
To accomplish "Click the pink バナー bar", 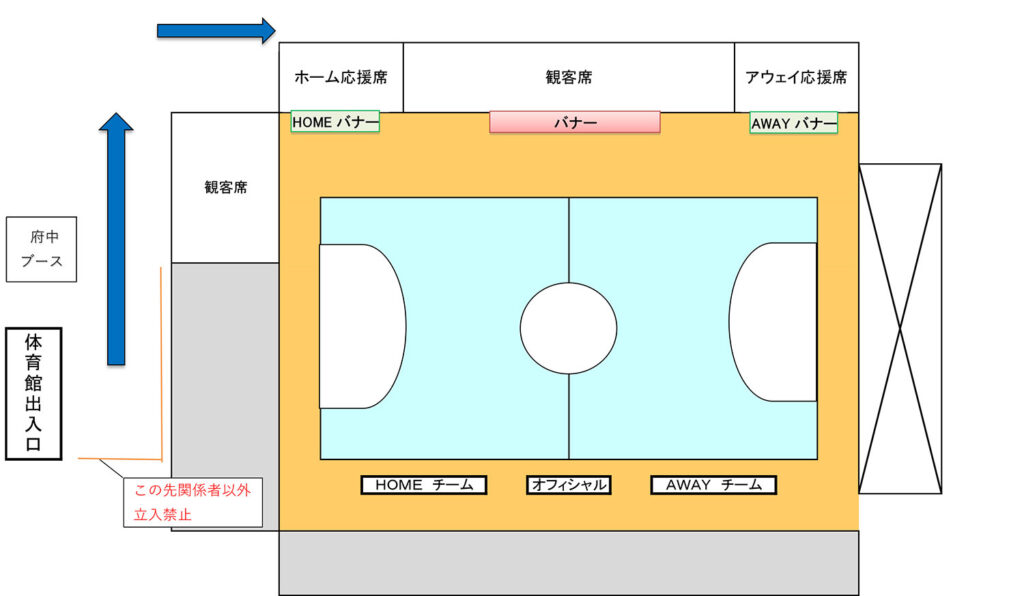I will 575,122.
